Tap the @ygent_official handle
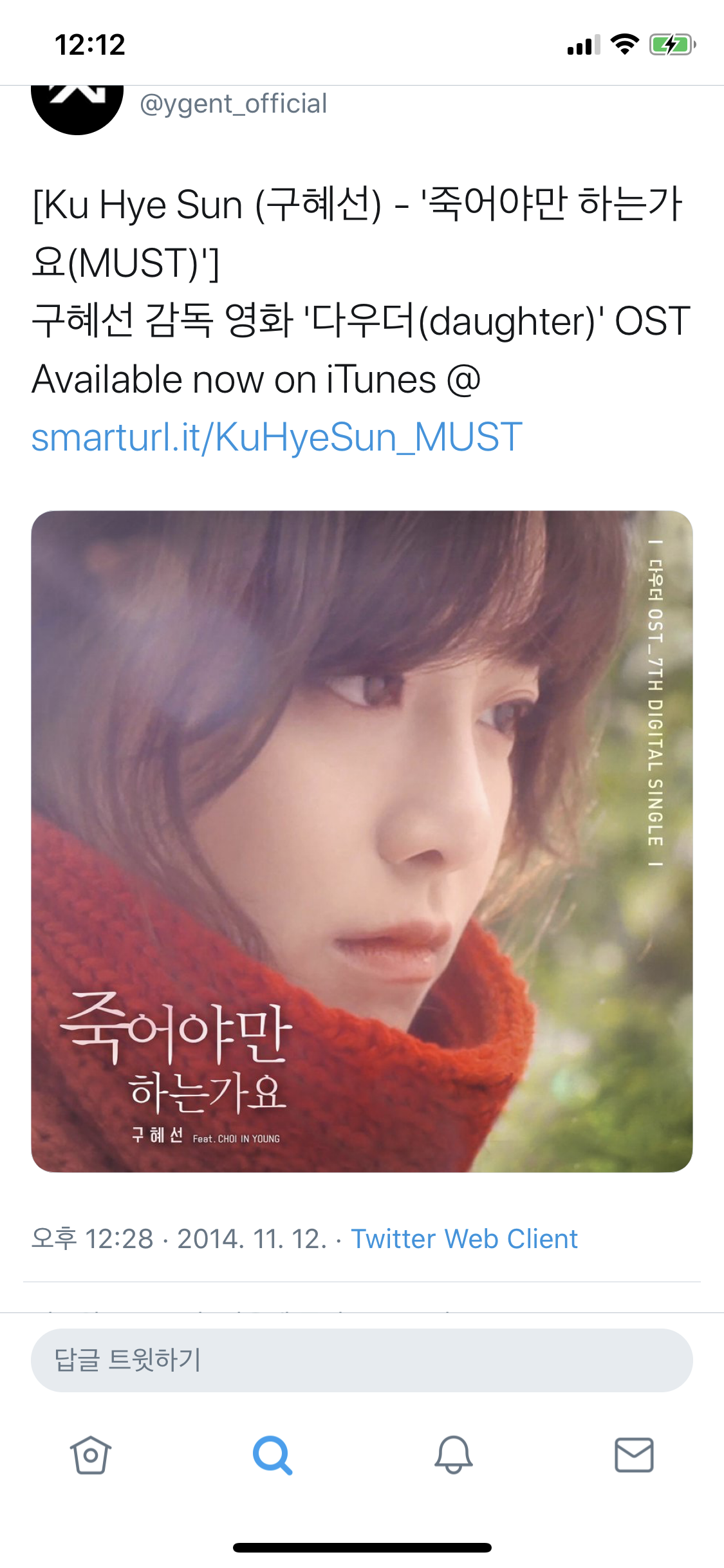Viewport: 724px width, 1568px height. pos(233,104)
